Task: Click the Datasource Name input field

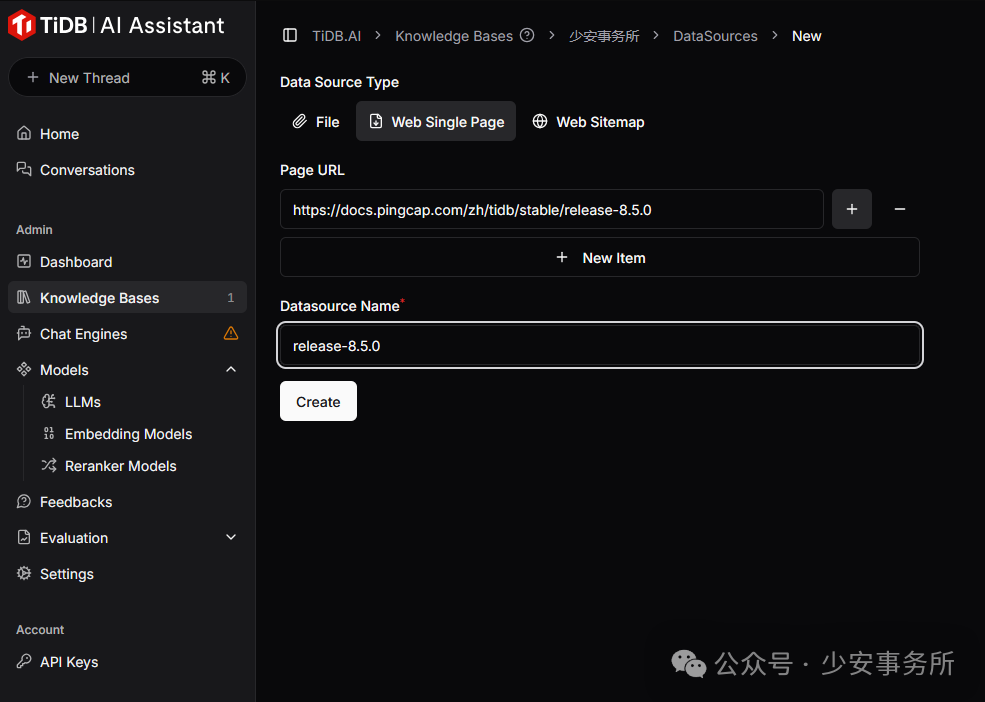Action: pyautogui.click(x=600, y=345)
